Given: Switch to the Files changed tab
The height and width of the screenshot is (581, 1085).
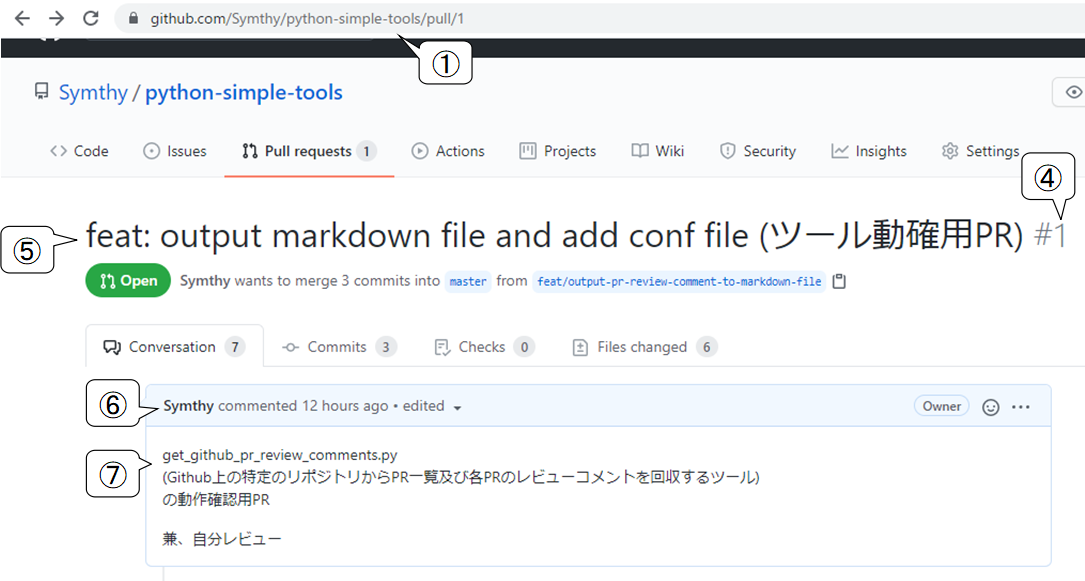Looking at the screenshot, I should pyautogui.click(x=644, y=347).
